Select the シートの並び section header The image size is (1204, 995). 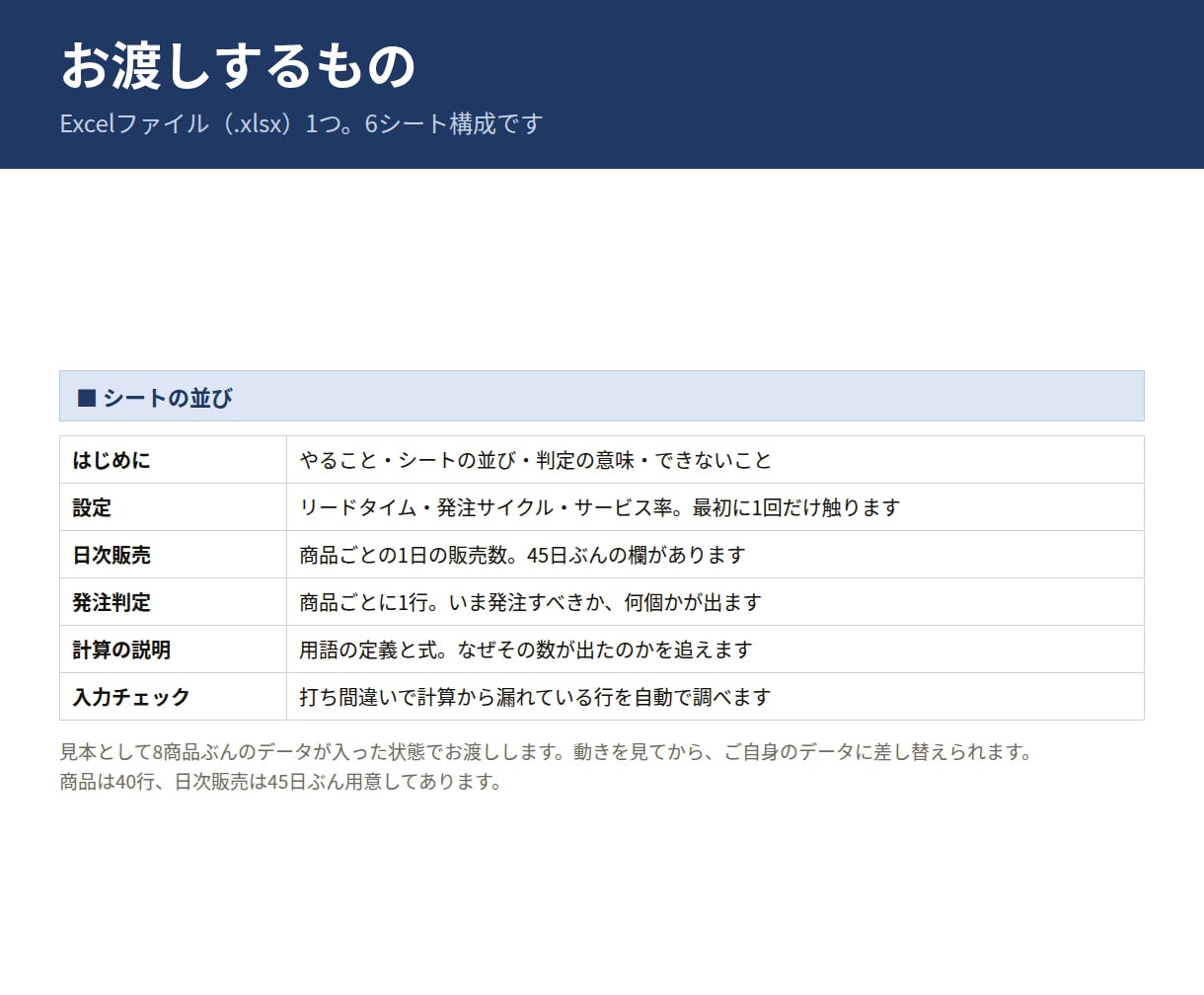tap(602, 397)
